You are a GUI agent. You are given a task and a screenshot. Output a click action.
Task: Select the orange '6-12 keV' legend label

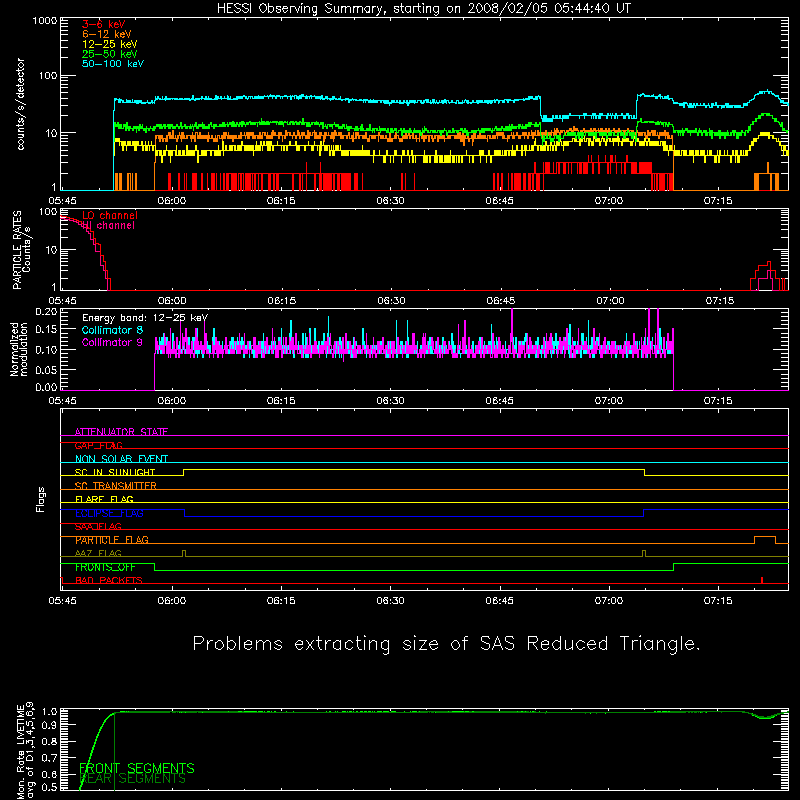(107, 34)
